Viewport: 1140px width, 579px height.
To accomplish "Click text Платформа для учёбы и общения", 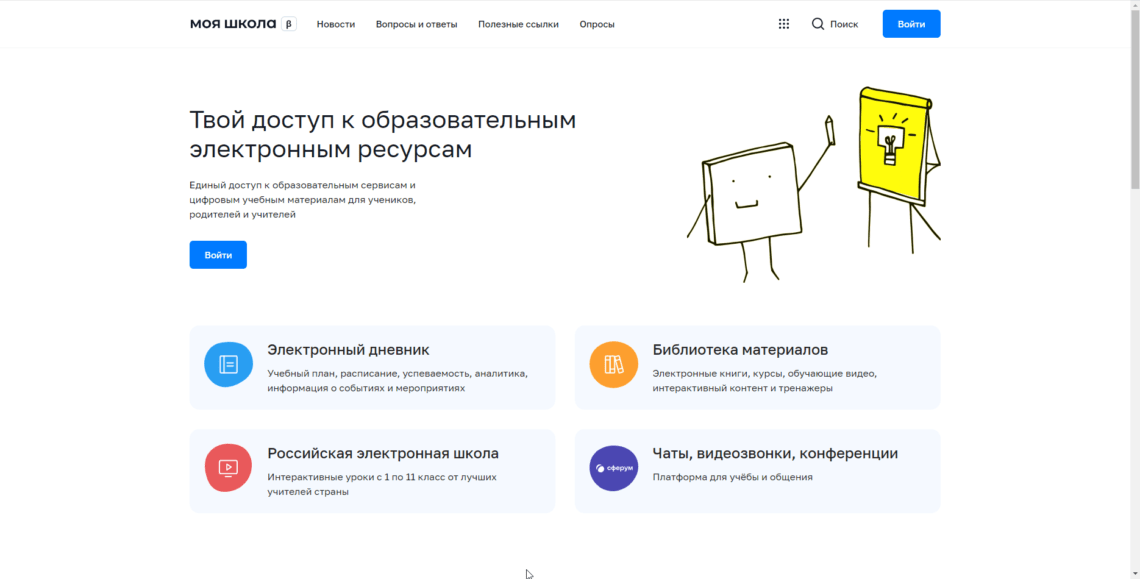I will pos(733,477).
